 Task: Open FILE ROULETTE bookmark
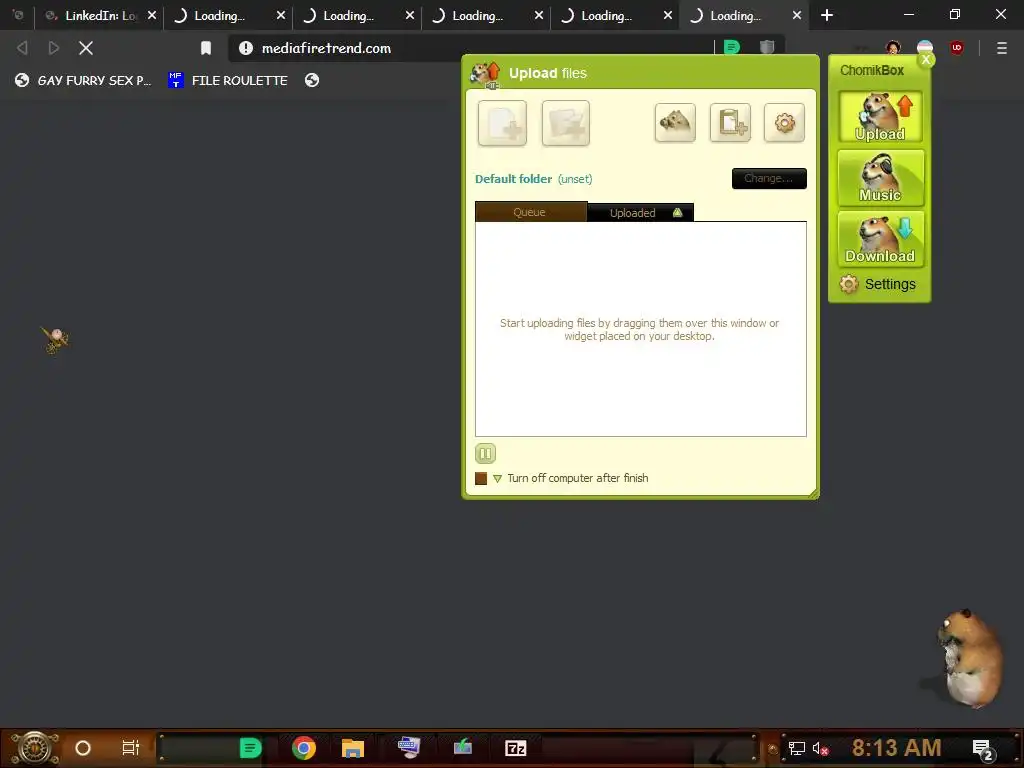[228, 80]
